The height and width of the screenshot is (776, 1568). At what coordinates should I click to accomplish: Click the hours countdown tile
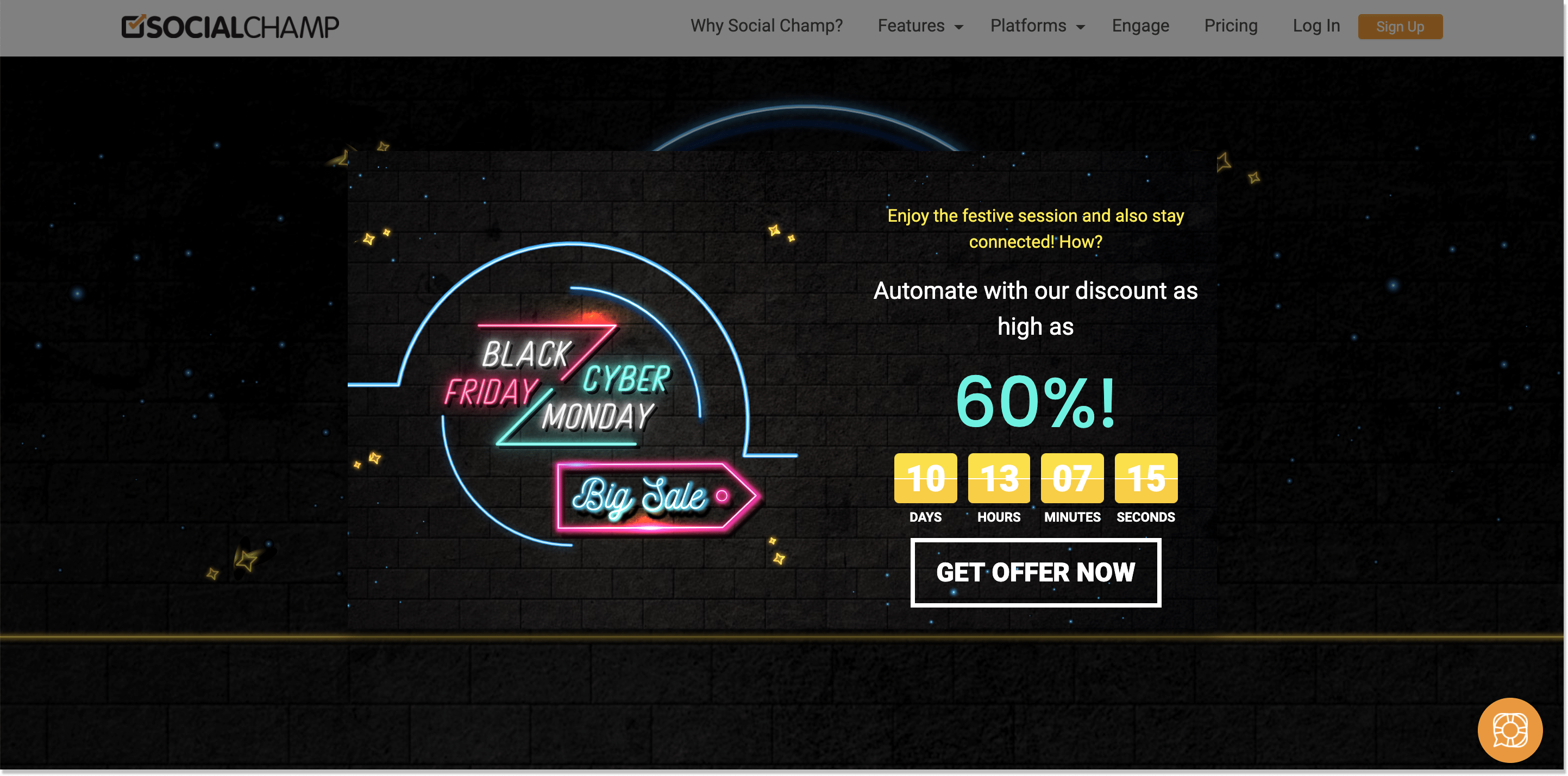[998, 478]
